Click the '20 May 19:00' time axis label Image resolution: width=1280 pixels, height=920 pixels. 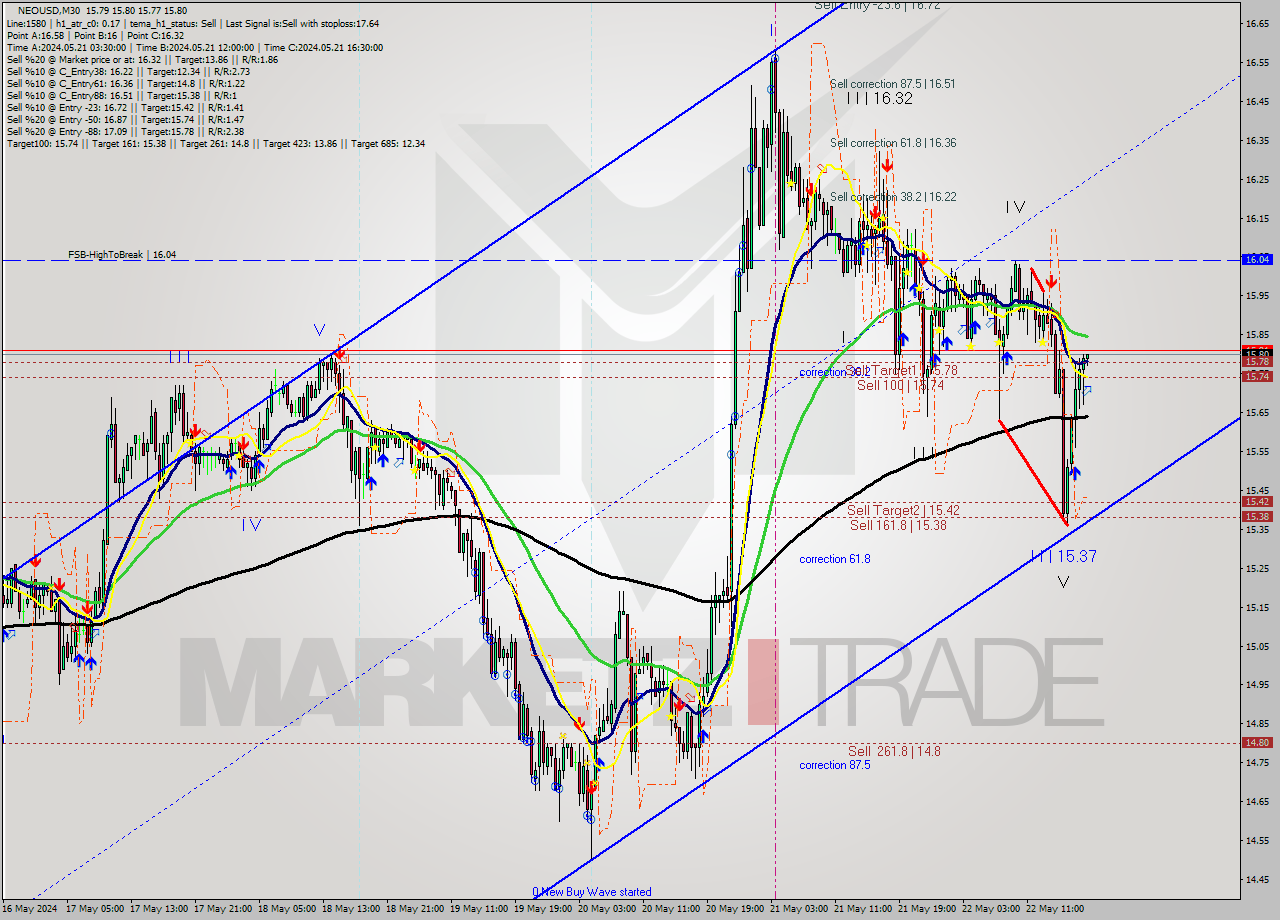[x=735, y=909]
